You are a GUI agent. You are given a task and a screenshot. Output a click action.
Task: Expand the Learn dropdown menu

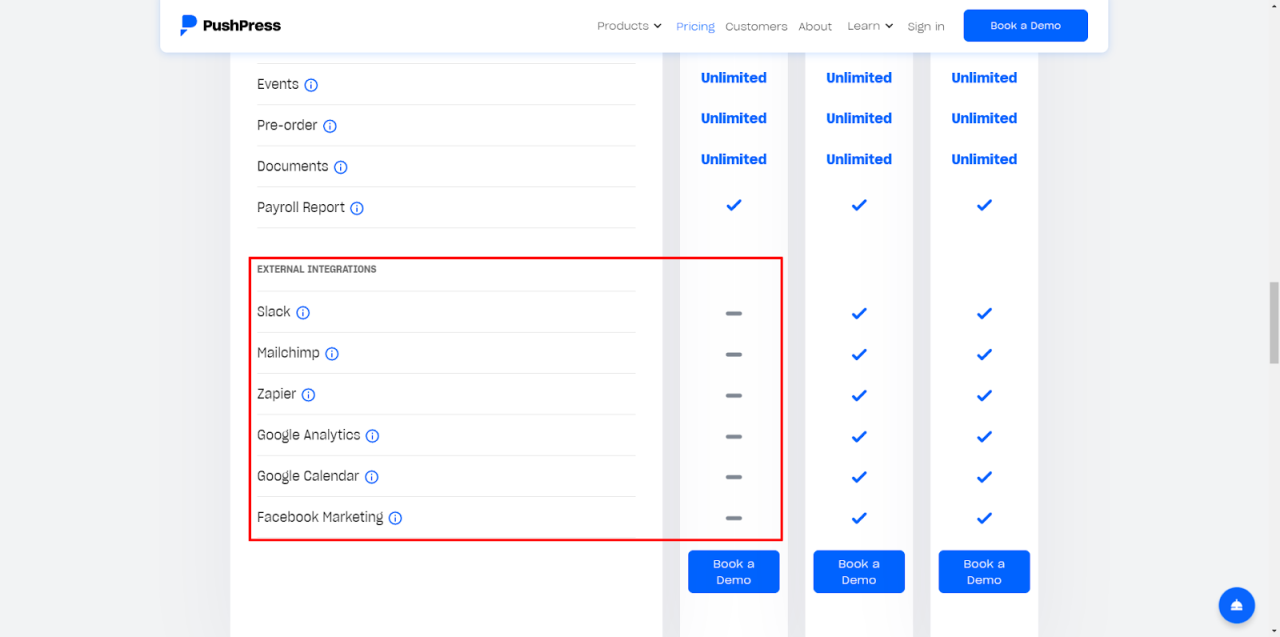(x=870, y=26)
